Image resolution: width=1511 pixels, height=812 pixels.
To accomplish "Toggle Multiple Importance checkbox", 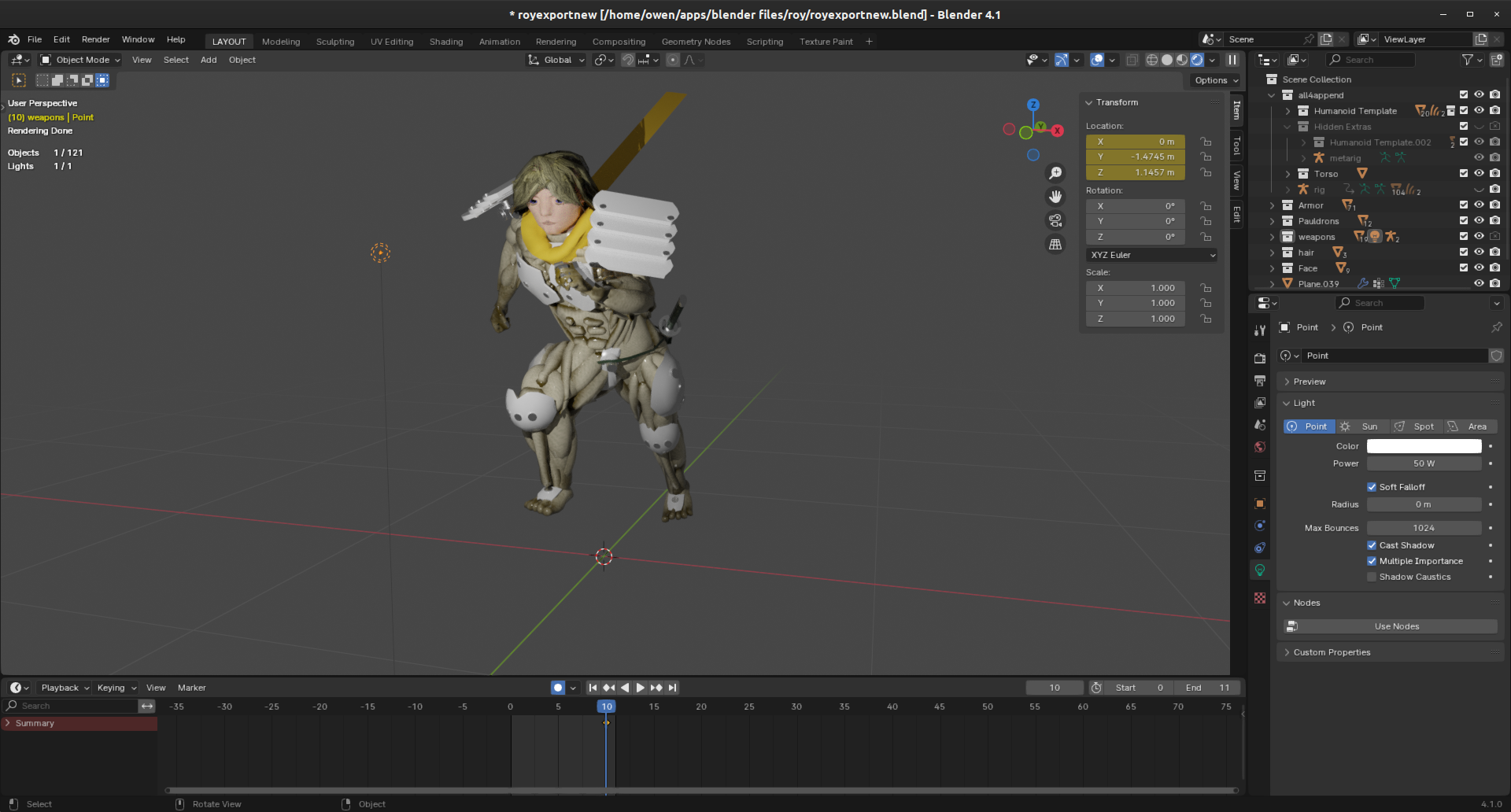I will [1372, 561].
